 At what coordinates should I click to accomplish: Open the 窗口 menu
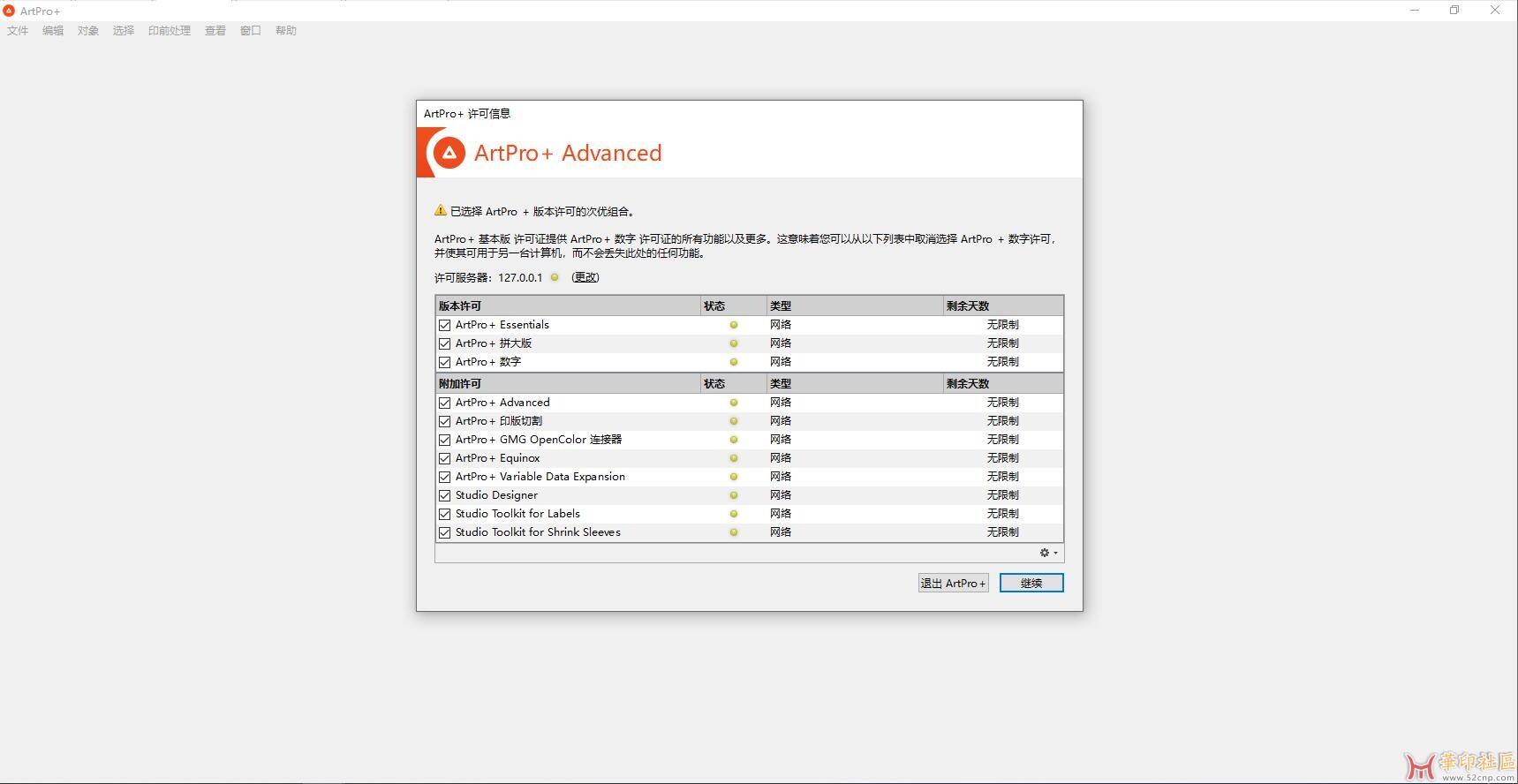coord(251,30)
